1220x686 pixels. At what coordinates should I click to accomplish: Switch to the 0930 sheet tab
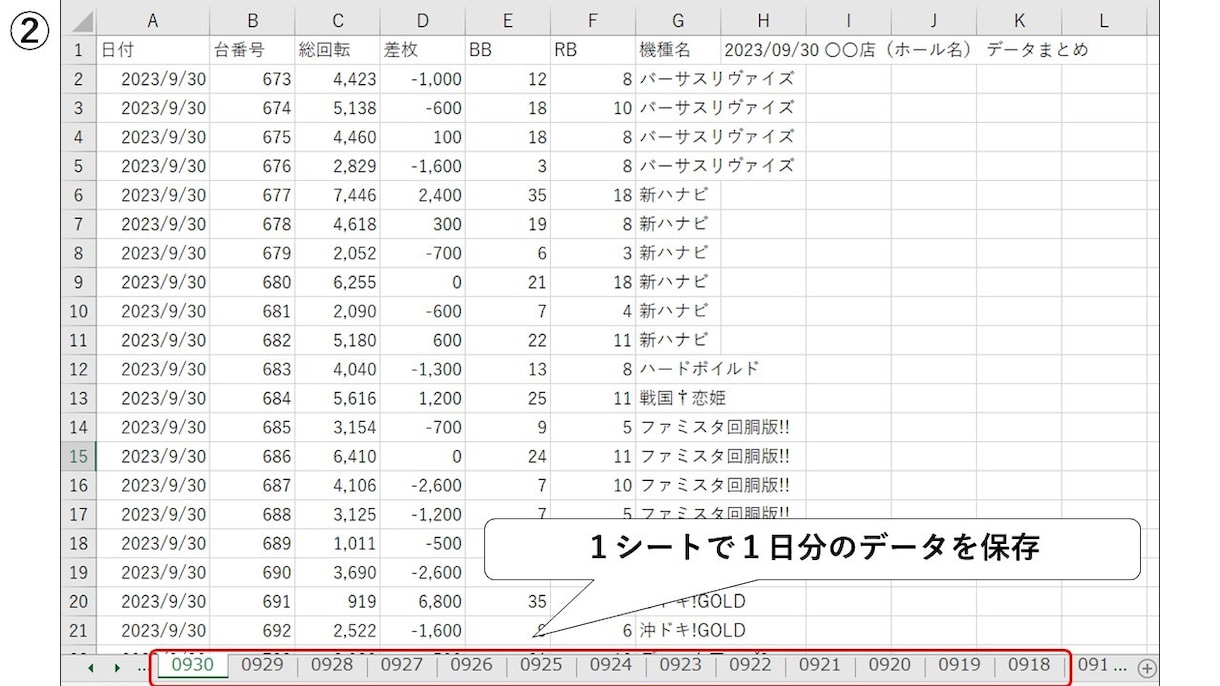[192, 665]
